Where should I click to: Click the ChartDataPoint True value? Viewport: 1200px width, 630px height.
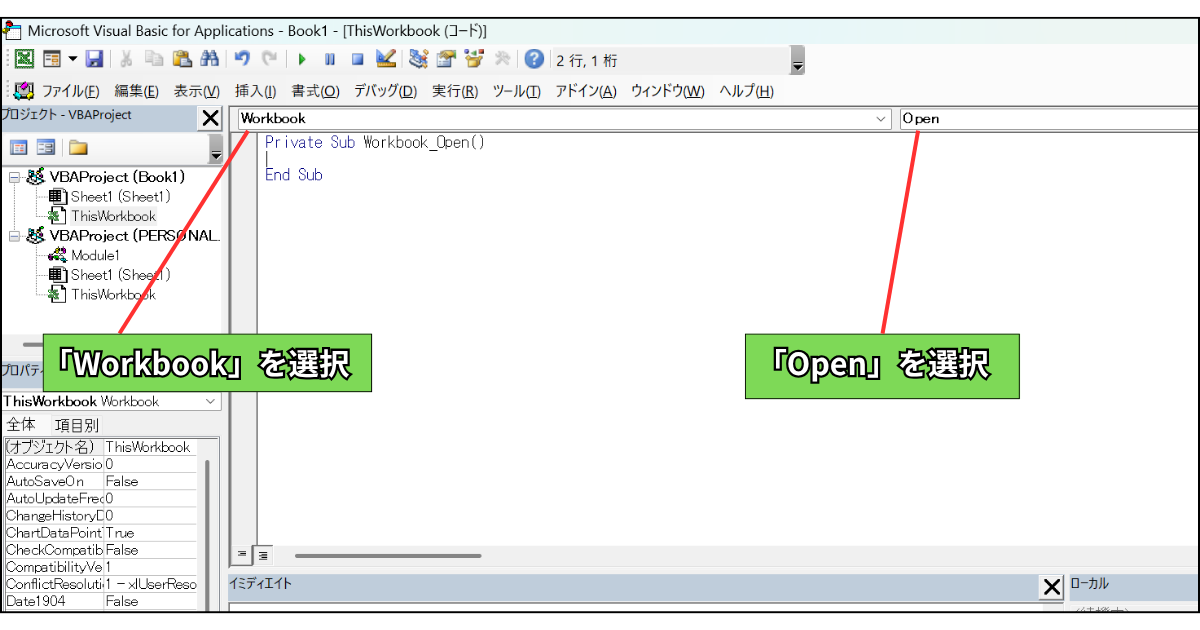[x=150, y=533]
